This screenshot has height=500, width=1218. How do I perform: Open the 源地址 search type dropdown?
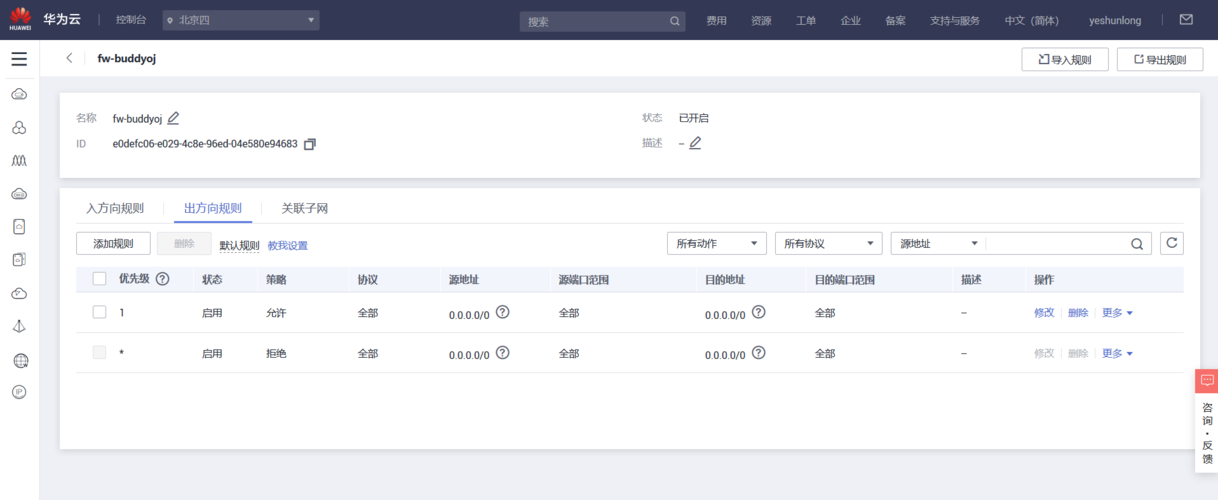[938, 243]
